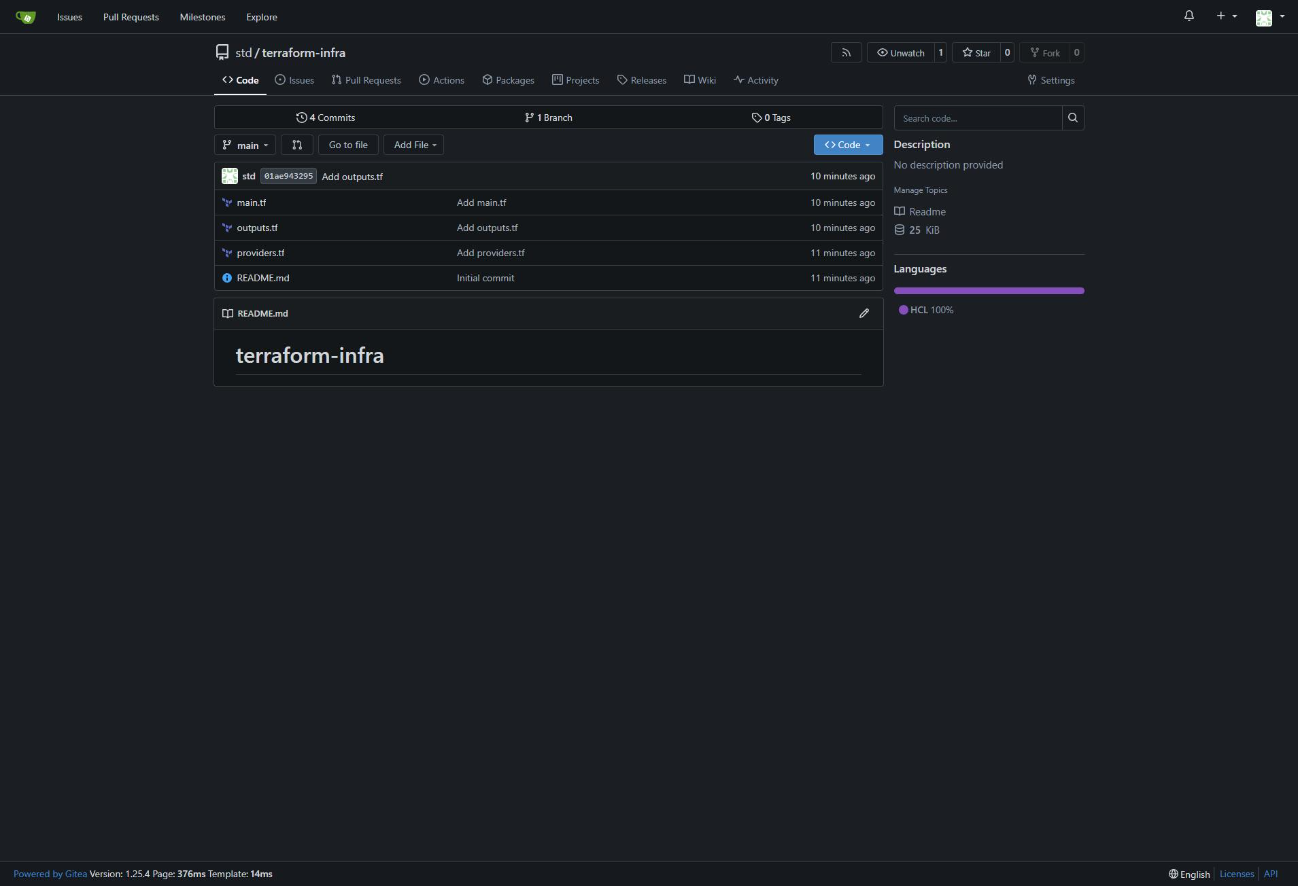Open commit message Initial commit

pyautogui.click(x=486, y=278)
